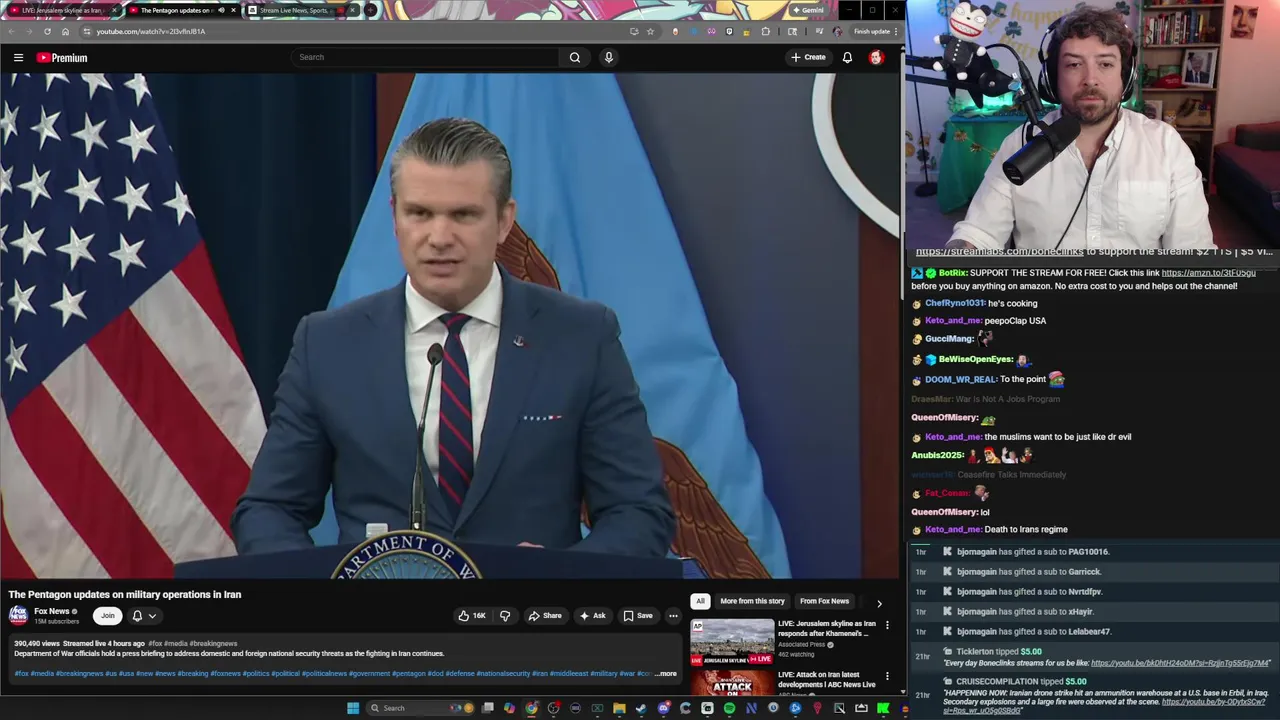Click the Finish update button
1280x720 pixels.
click(875, 31)
